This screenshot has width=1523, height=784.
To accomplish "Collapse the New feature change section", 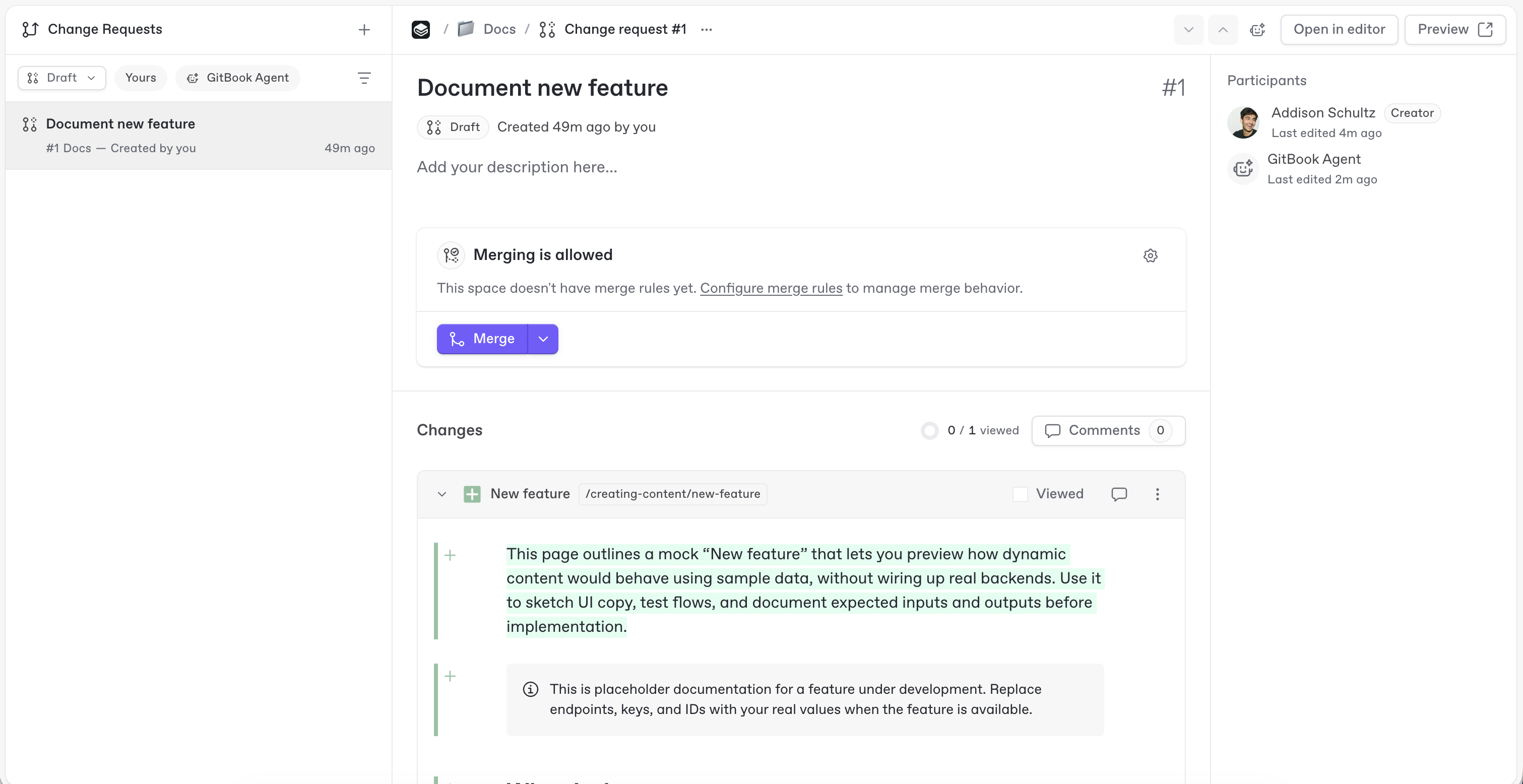I will [441, 494].
